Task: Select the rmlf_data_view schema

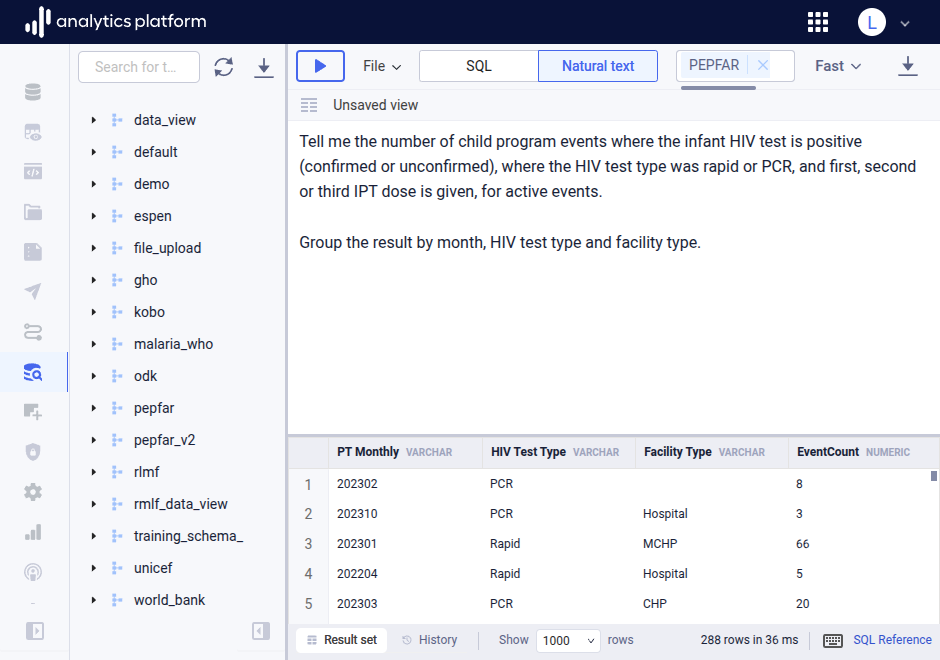Action: pos(180,504)
